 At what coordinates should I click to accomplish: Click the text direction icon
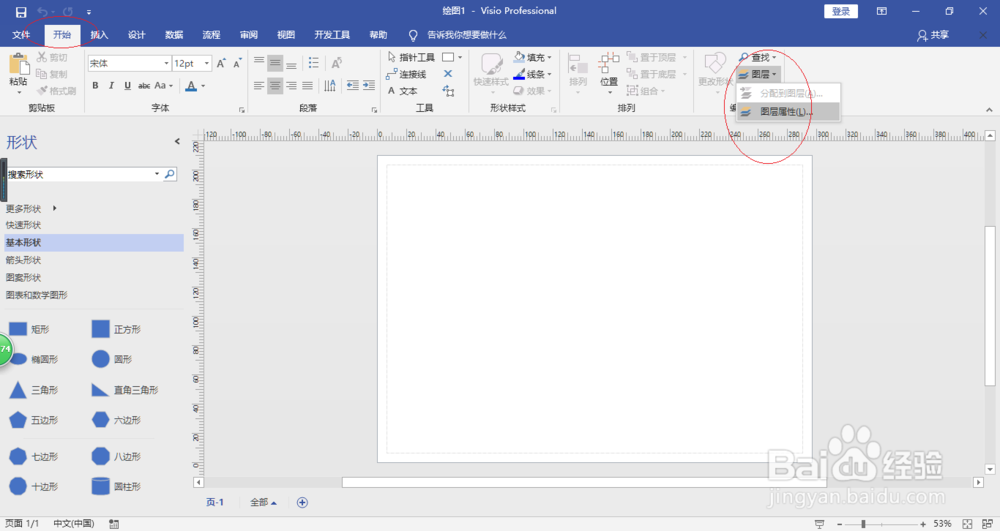330,85
